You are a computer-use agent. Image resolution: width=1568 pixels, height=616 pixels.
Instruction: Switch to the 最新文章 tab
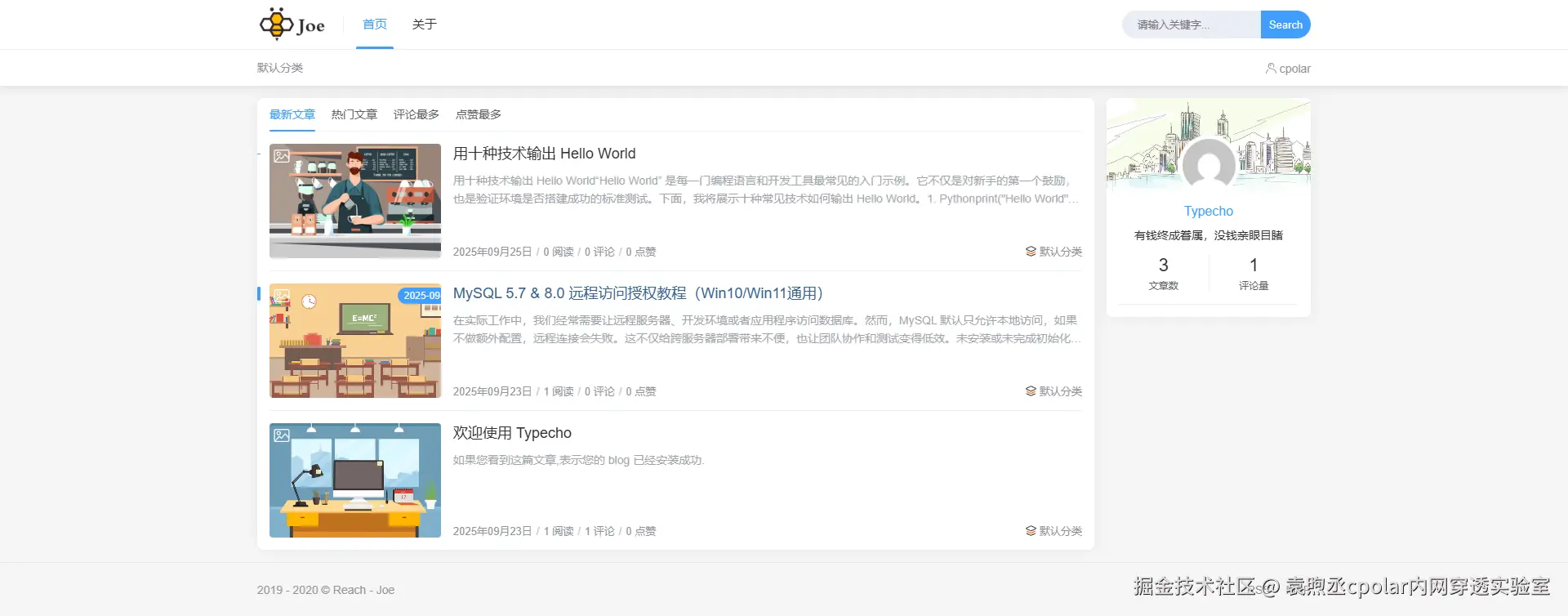[x=292, y=114]
